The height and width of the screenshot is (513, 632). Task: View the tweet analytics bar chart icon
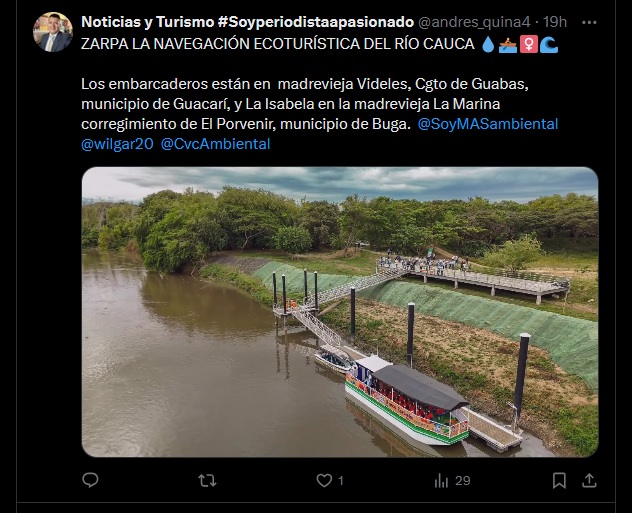point(441,480)
